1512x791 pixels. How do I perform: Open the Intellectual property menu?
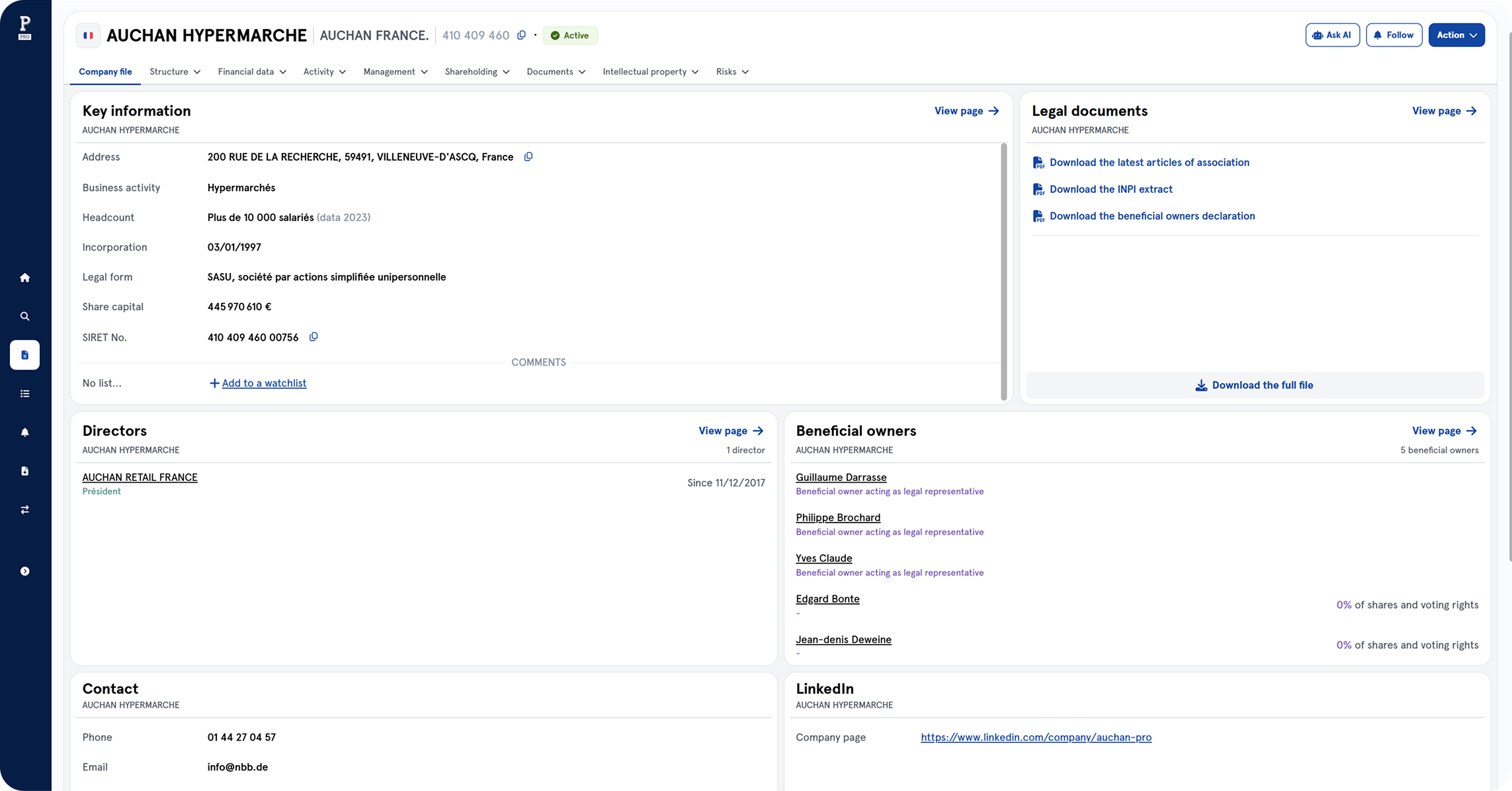tap(650, 71)
